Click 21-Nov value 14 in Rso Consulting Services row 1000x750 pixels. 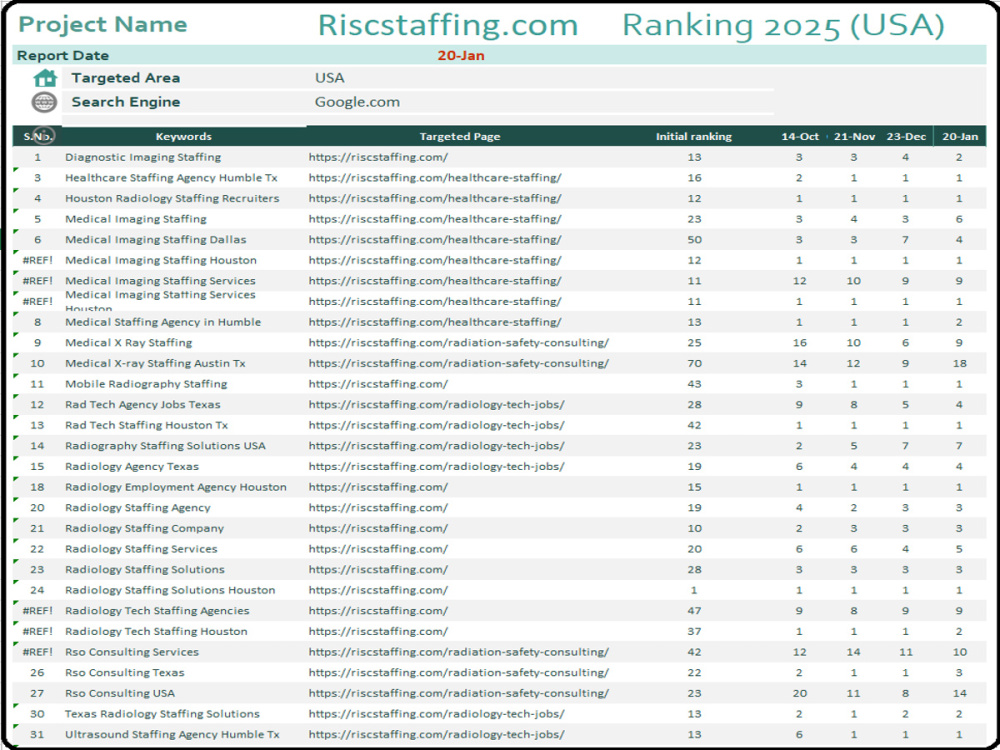[853, 652]
